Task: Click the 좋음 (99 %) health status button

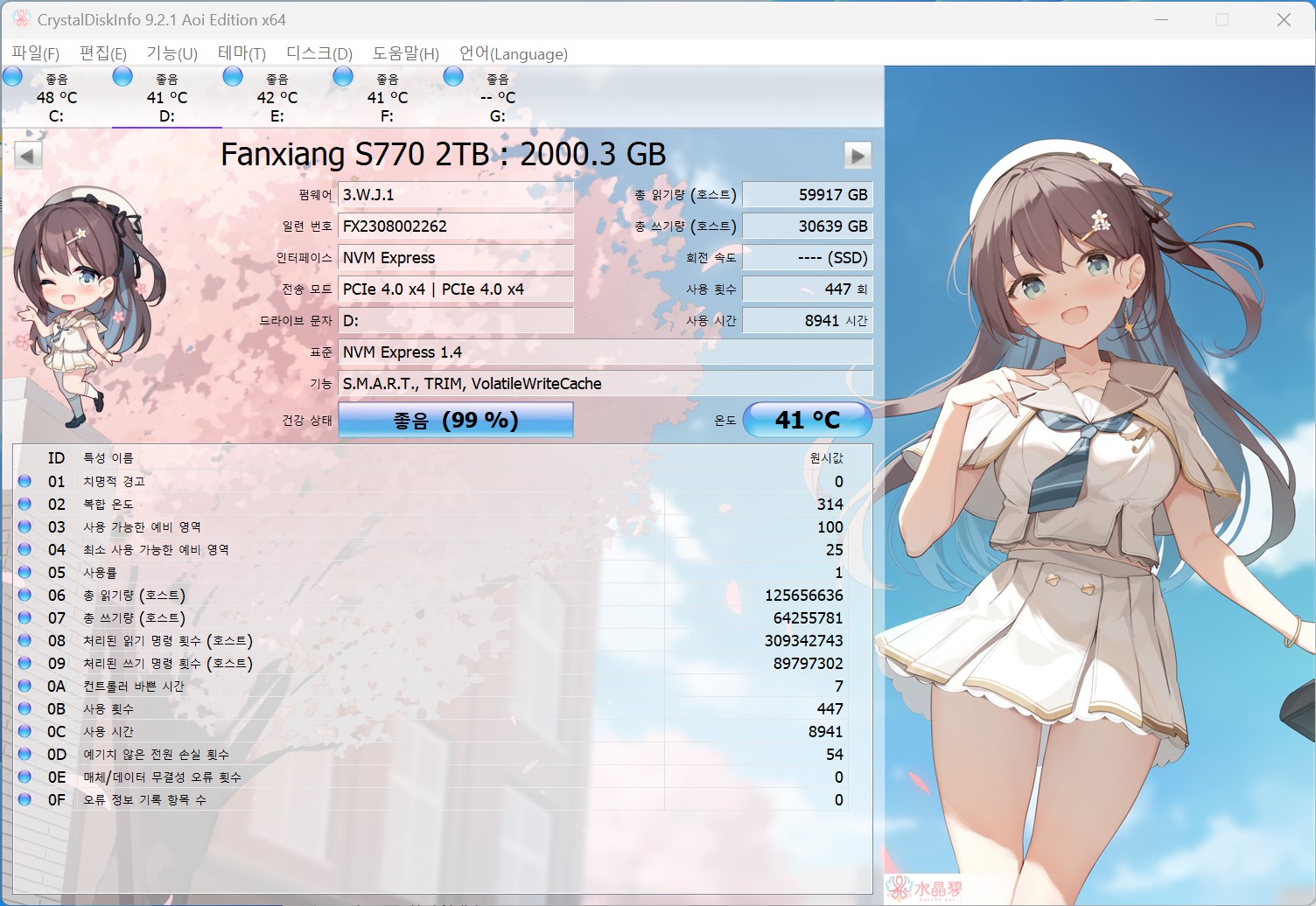Action: (x=456, y=420)
